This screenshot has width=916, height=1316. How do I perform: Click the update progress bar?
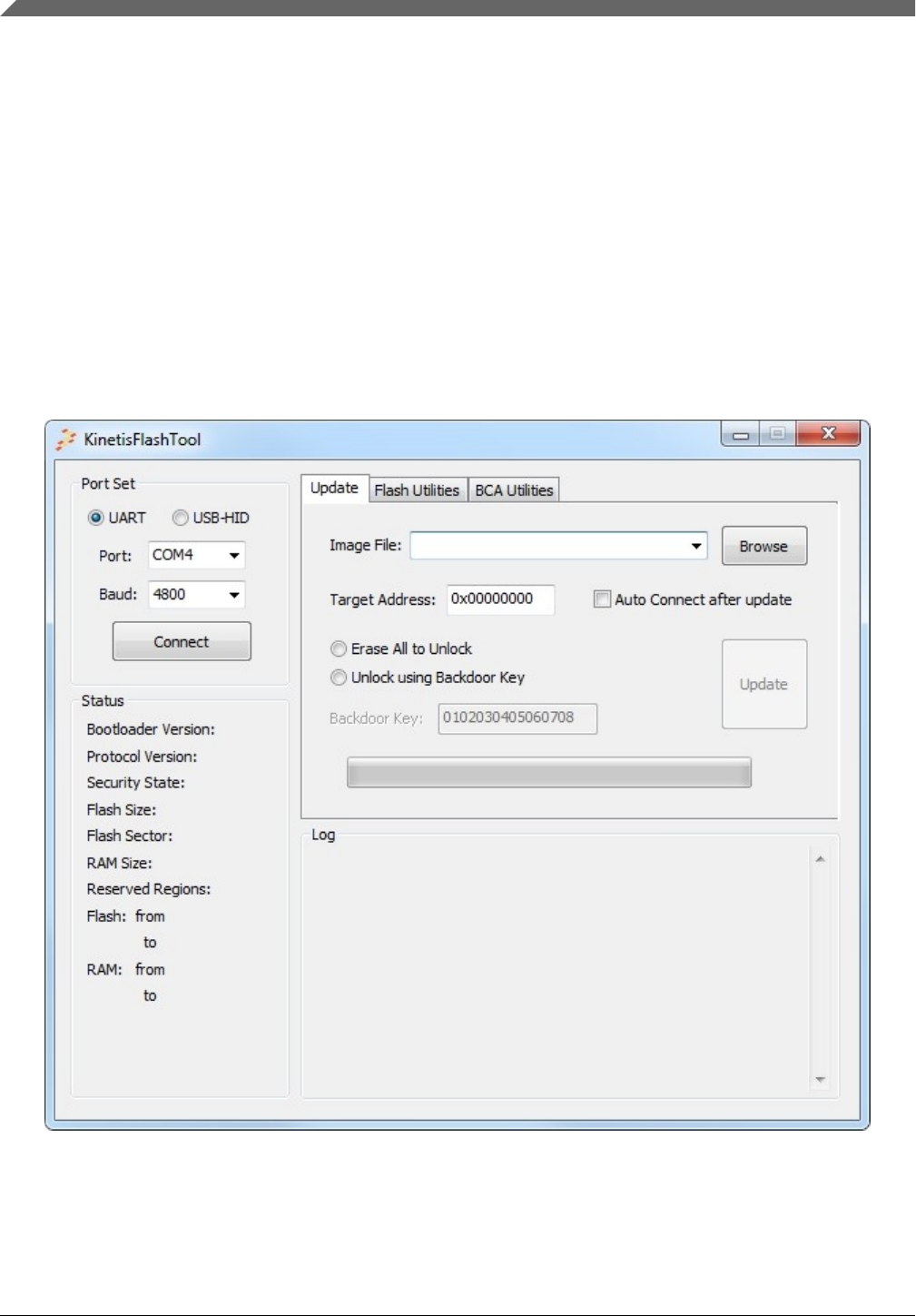point(549,773)
